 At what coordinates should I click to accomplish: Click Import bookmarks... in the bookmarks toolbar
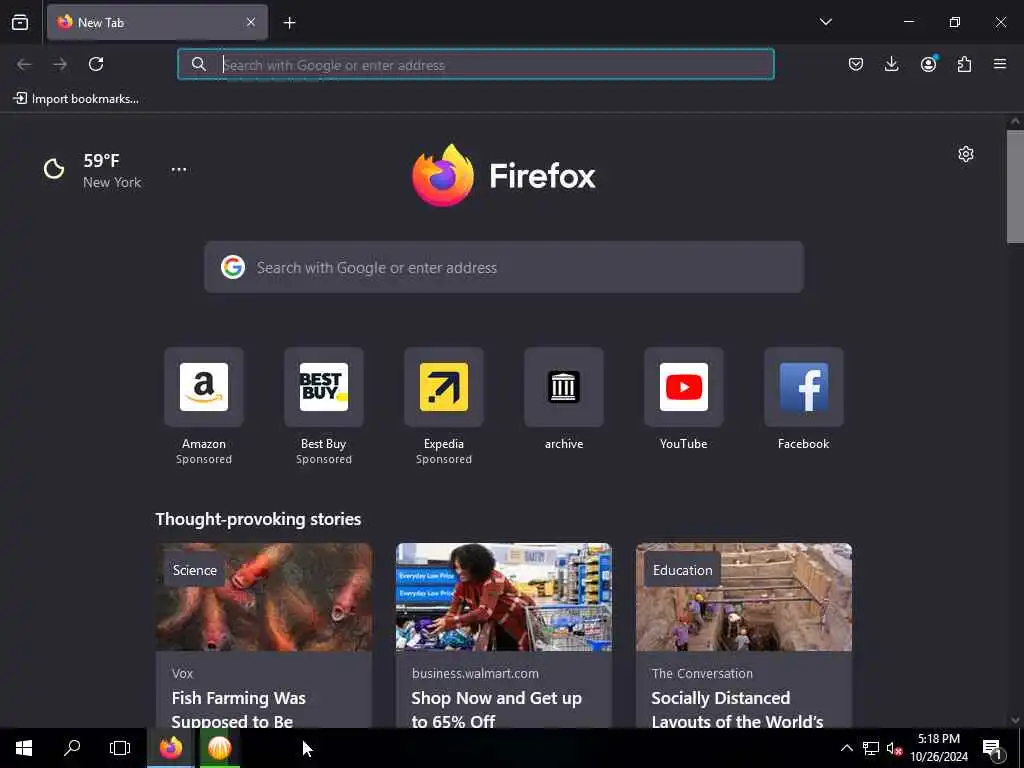click(76, 99)
